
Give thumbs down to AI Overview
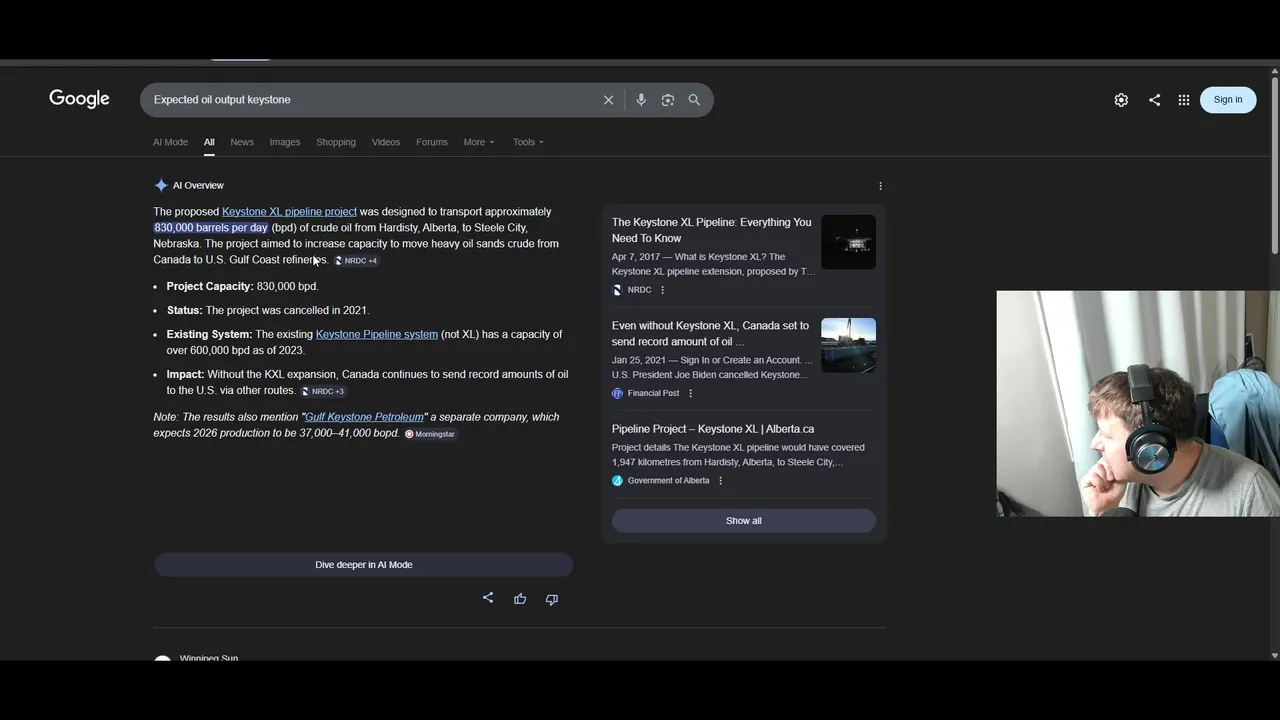(552, 599)
